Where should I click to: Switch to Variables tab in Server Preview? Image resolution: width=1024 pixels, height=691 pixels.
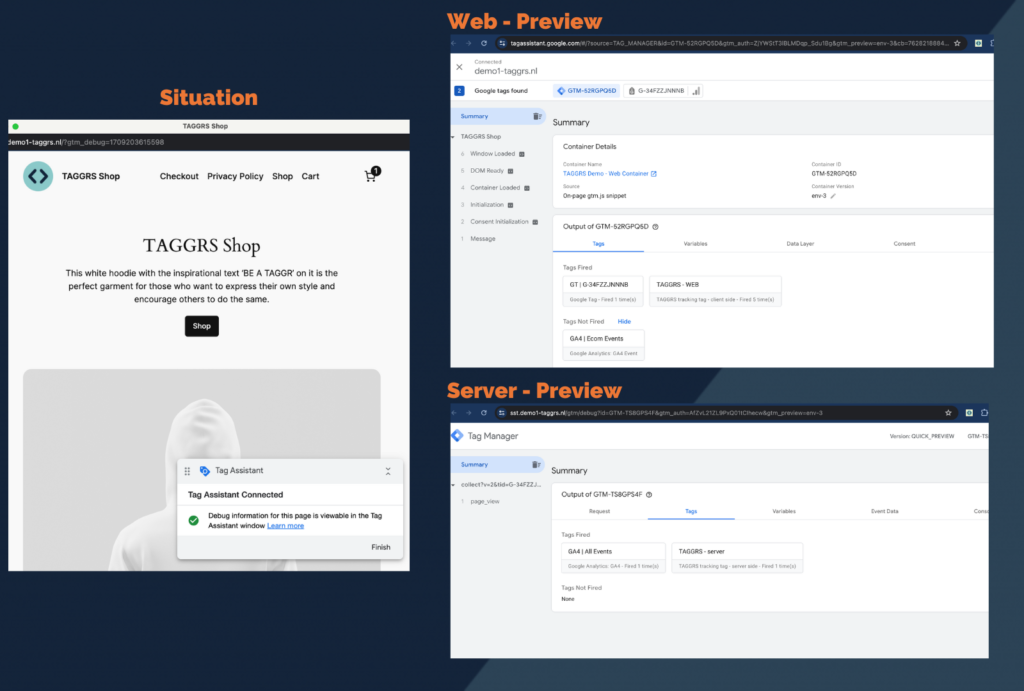click(784, 511)
